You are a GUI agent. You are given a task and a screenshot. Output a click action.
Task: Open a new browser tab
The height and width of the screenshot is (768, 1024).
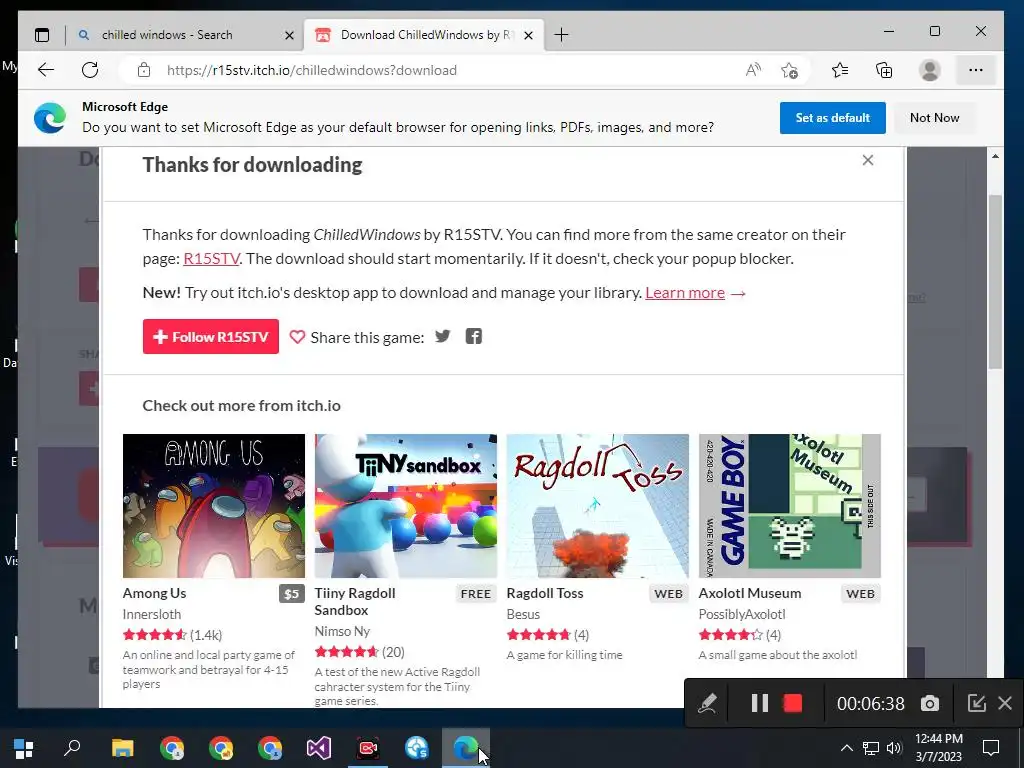click(561, 35)
